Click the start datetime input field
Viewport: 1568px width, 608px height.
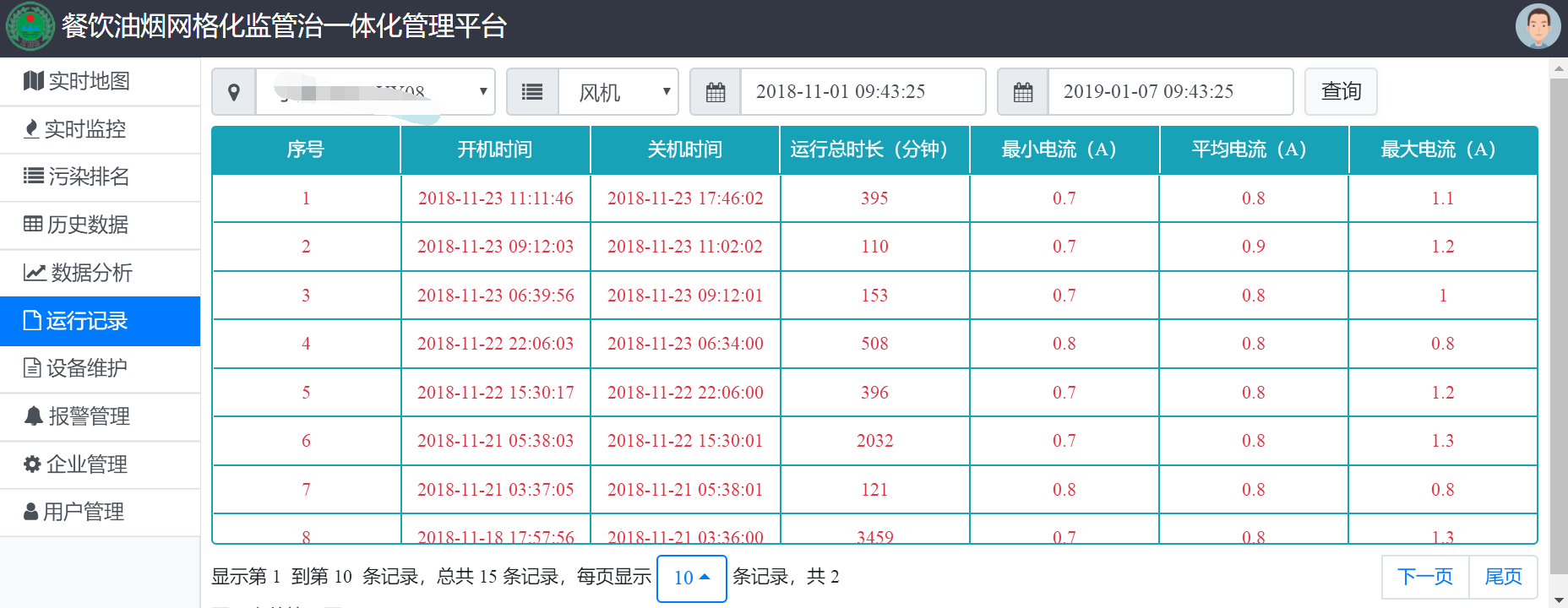click(x=863, y=92)
